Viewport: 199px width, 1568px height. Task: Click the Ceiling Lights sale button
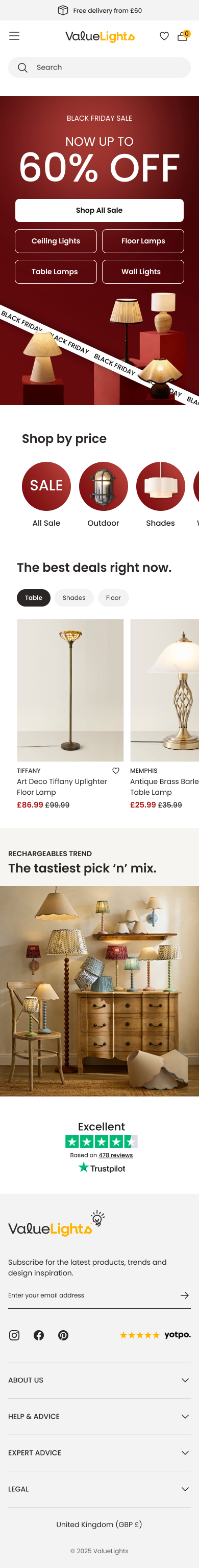pos(56,241)
